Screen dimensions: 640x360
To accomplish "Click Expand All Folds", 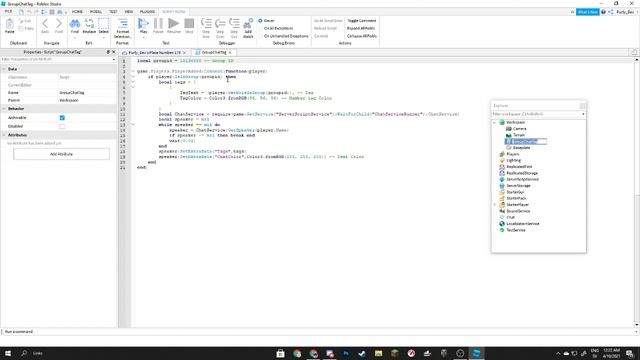I will point(361,28).
